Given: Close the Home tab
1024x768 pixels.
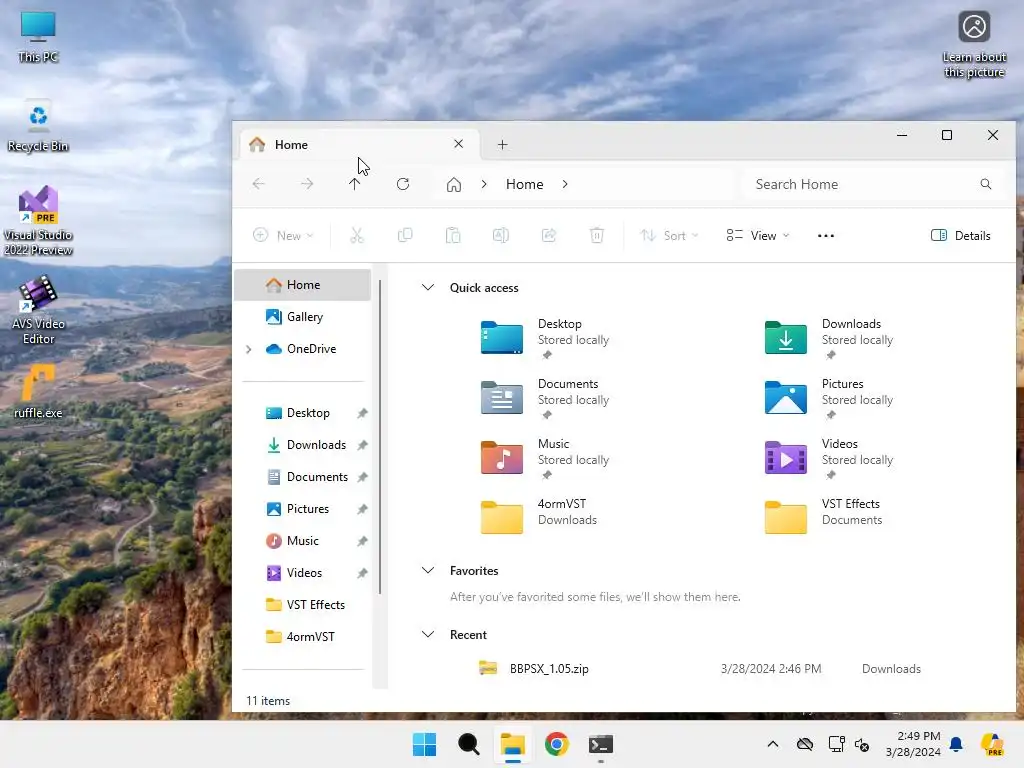Looking at the screenshot, I should pyautogui.click(x=458, y=144).
